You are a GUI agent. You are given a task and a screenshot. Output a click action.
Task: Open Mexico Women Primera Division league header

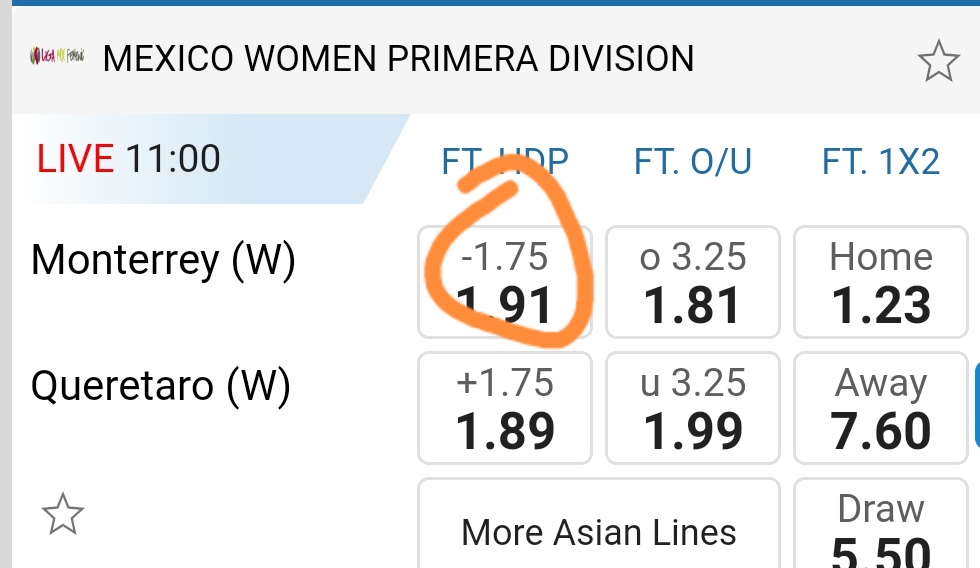(x=398, y=59)
